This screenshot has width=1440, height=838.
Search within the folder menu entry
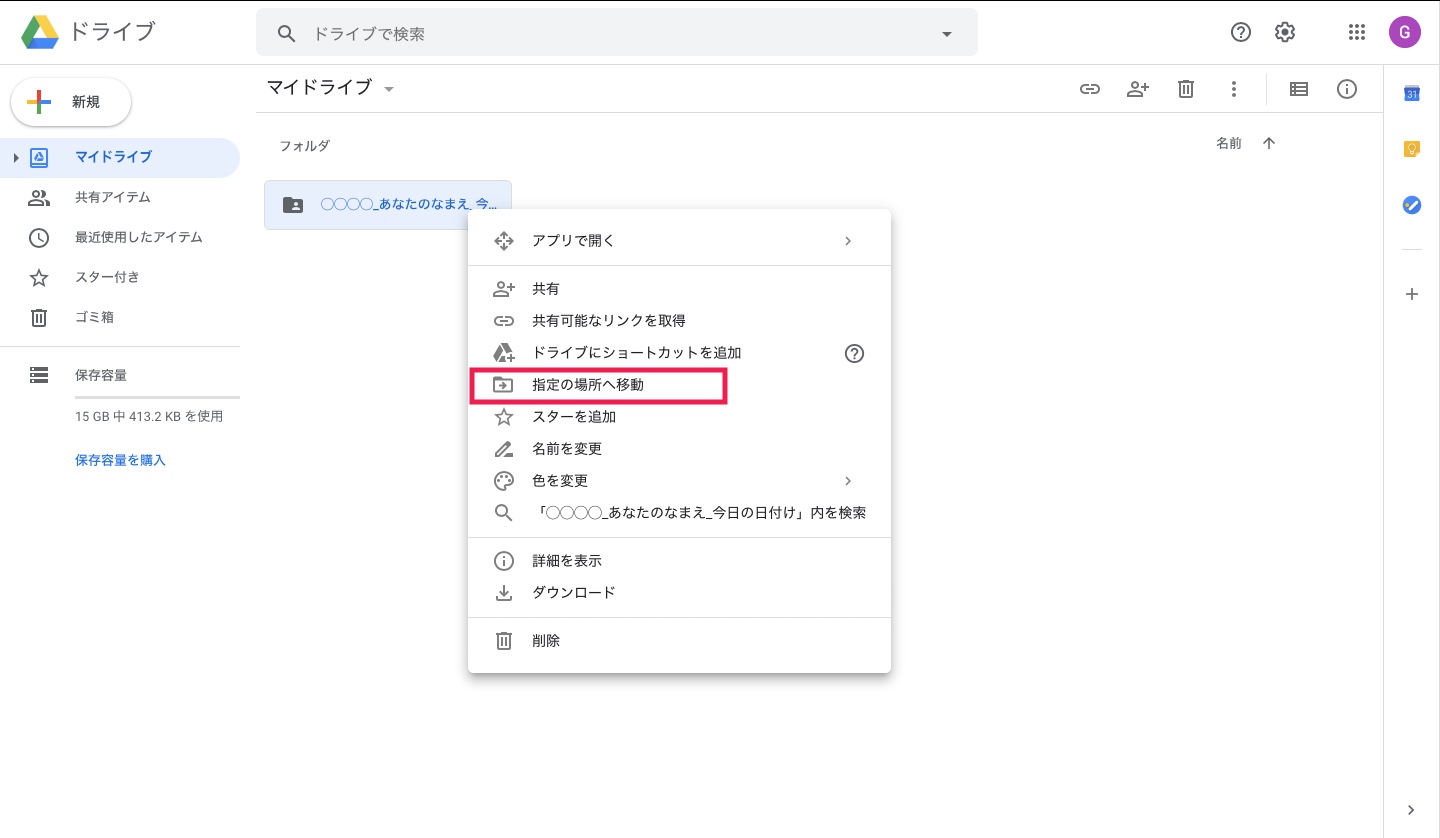(x=679, y=513)
